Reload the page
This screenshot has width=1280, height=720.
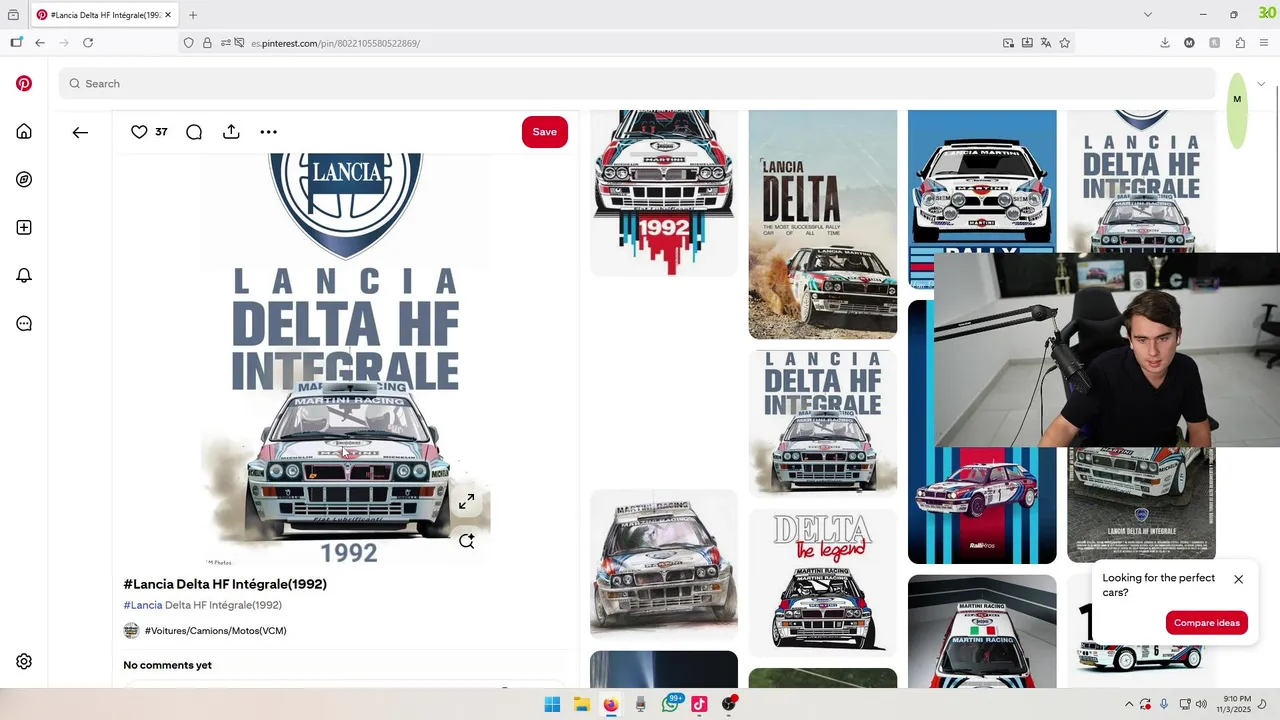(88, 43)
